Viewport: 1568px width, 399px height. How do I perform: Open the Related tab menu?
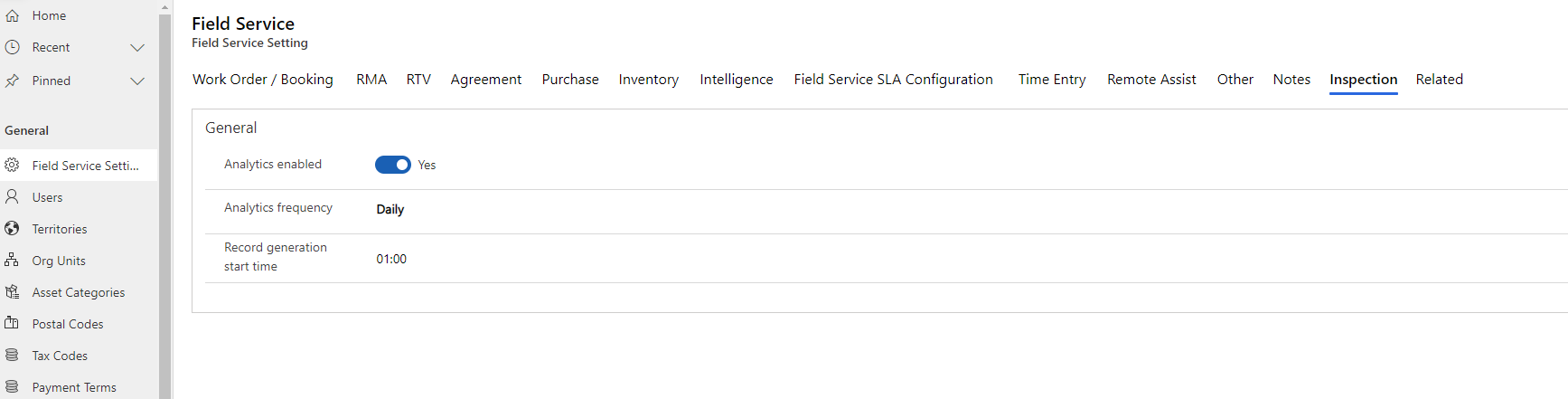click(1440, 80)
